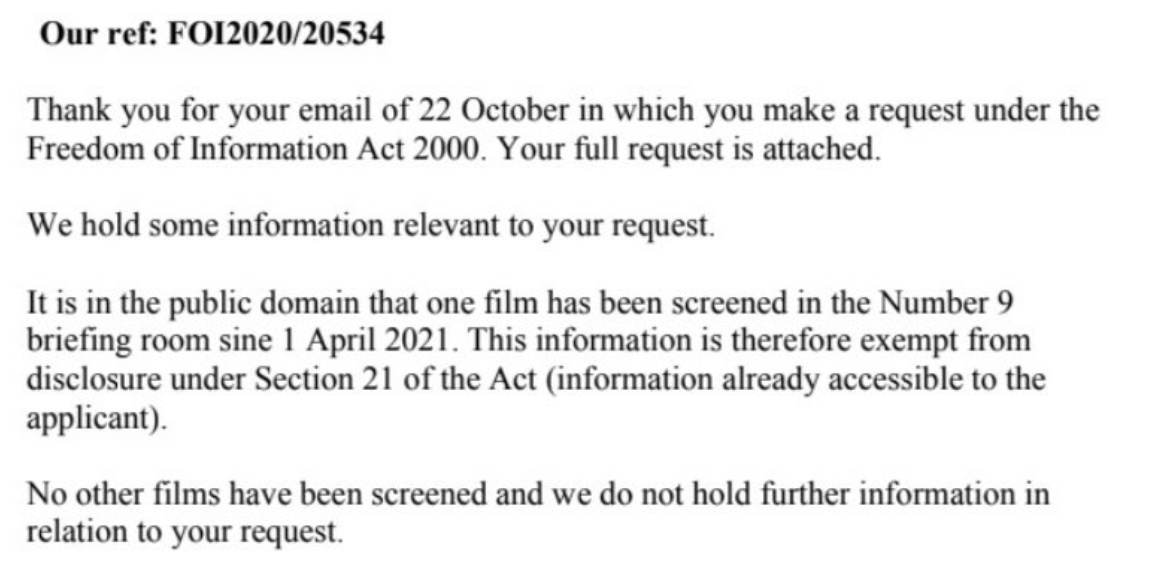Click the "Our ref:" heading label
This screenshot has height=584, width=1170.
(x=98, y=34)
